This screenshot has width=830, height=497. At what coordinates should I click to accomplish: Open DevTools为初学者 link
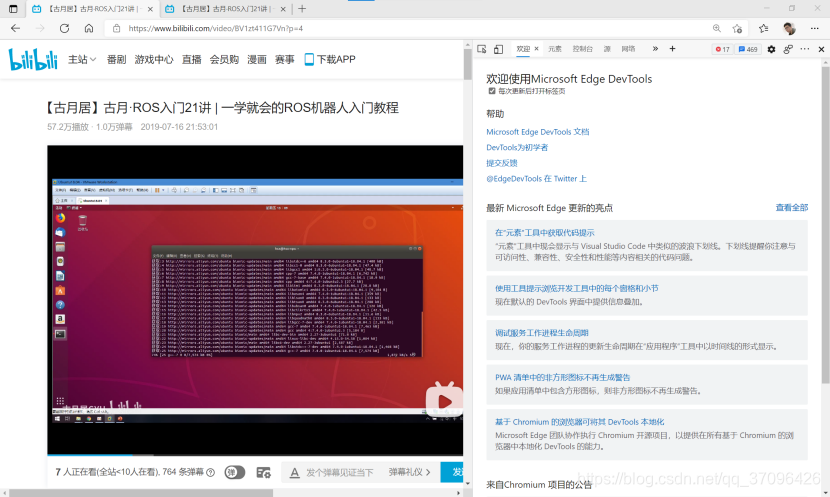[x=517, y=147]
